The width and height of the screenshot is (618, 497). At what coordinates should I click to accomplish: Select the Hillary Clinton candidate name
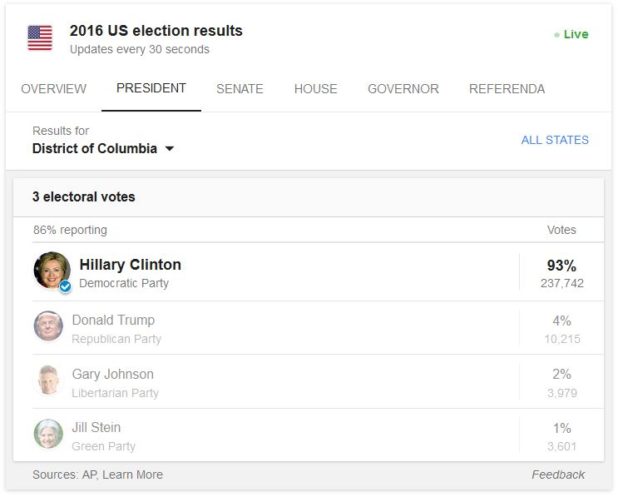pos(130,264)
